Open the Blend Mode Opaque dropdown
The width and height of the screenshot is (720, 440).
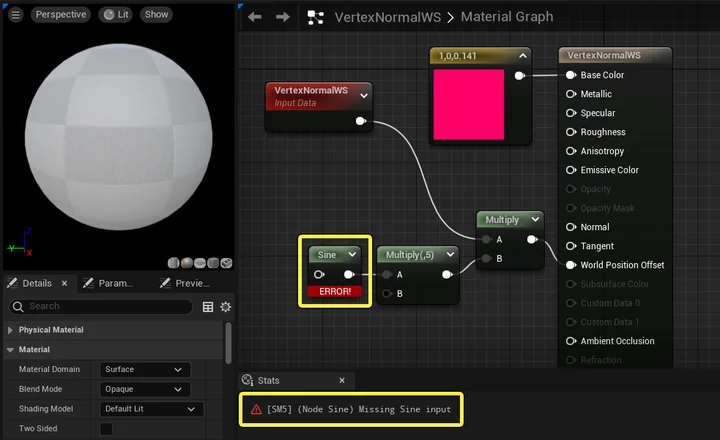[145, 389]
